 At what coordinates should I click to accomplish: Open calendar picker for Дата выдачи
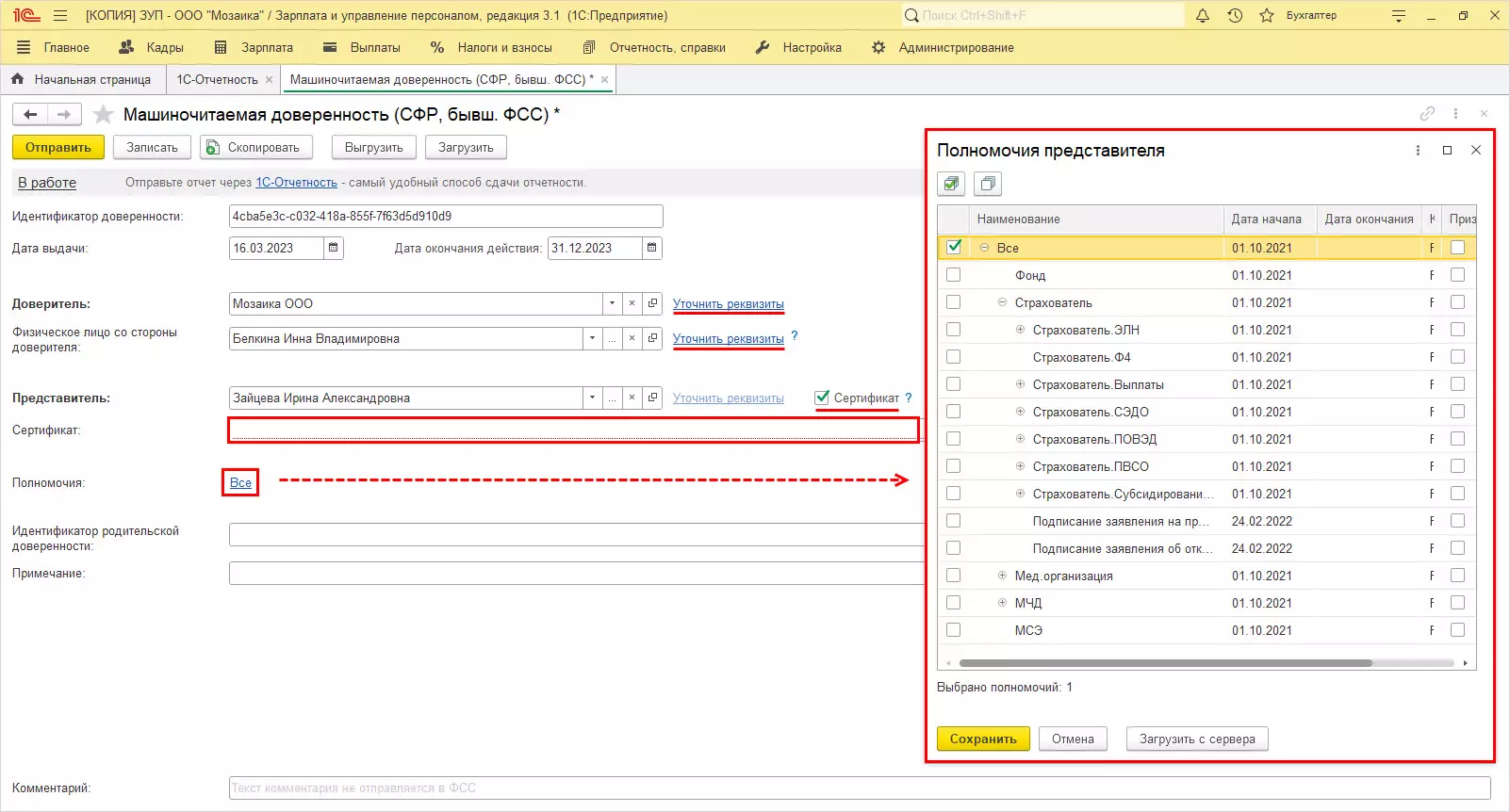coord(334,248)
